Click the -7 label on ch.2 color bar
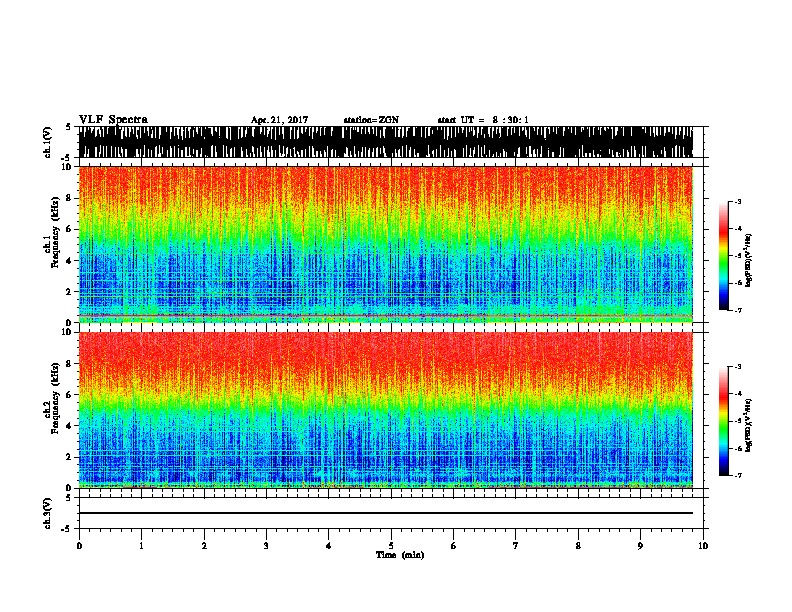 pyautogui.click(x=738, y=475)
